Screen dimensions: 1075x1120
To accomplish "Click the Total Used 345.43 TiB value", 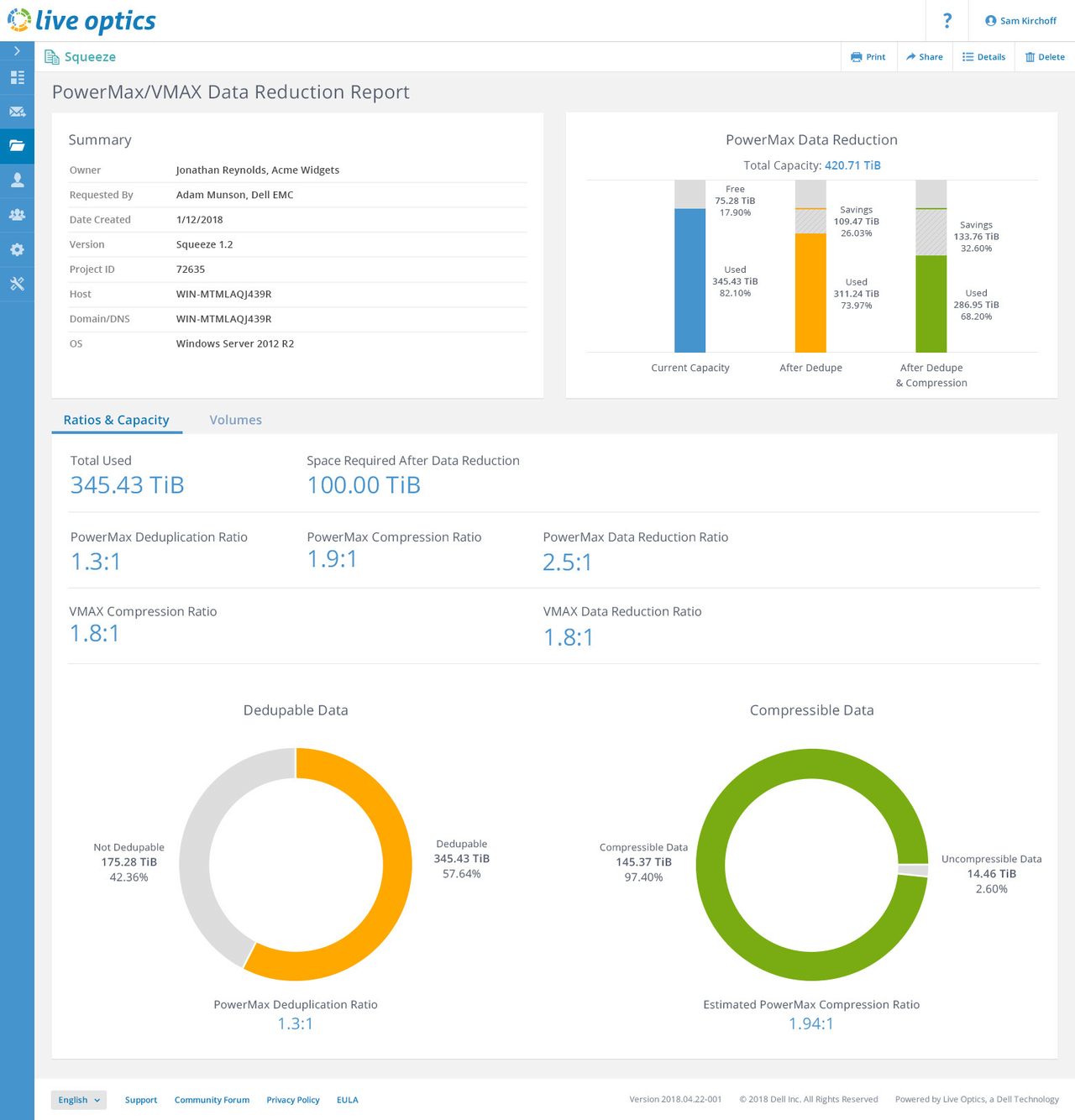I will tap(127, 485).
